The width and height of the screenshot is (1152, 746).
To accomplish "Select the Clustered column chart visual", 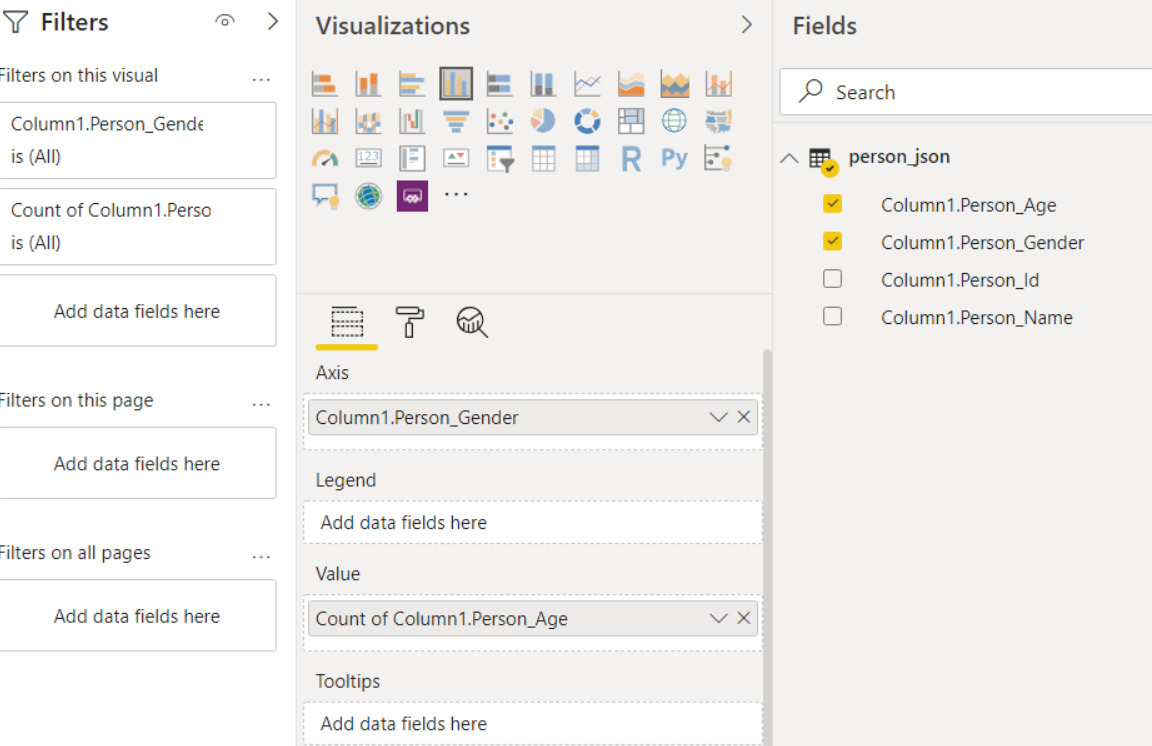I will tap(456, 84).
